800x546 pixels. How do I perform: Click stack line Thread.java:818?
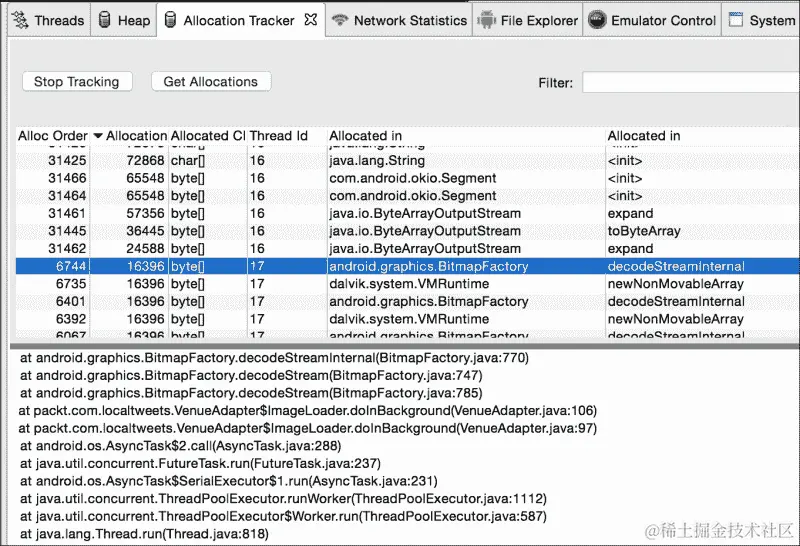tap(144, 534)
